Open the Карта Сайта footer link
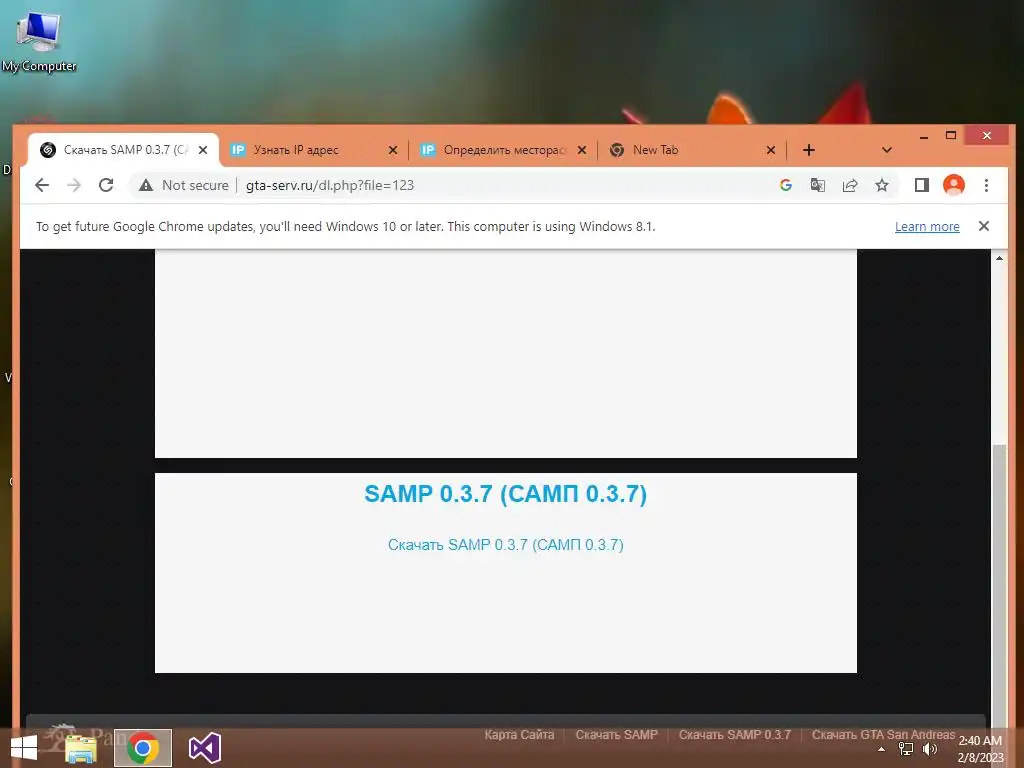 coord(519,735)
